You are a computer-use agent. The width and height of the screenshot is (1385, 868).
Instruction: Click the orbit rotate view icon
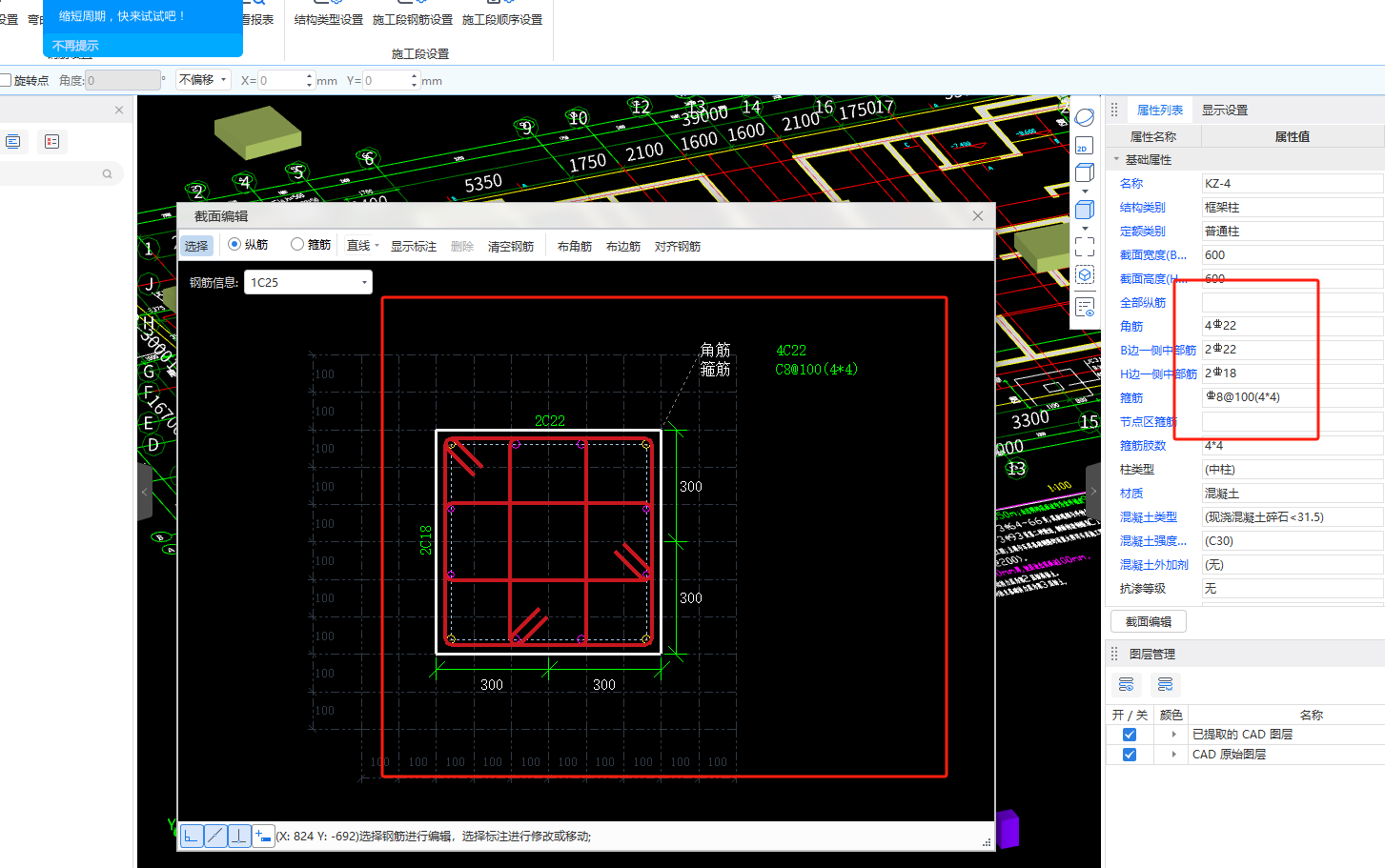(x=1084, y=117)
